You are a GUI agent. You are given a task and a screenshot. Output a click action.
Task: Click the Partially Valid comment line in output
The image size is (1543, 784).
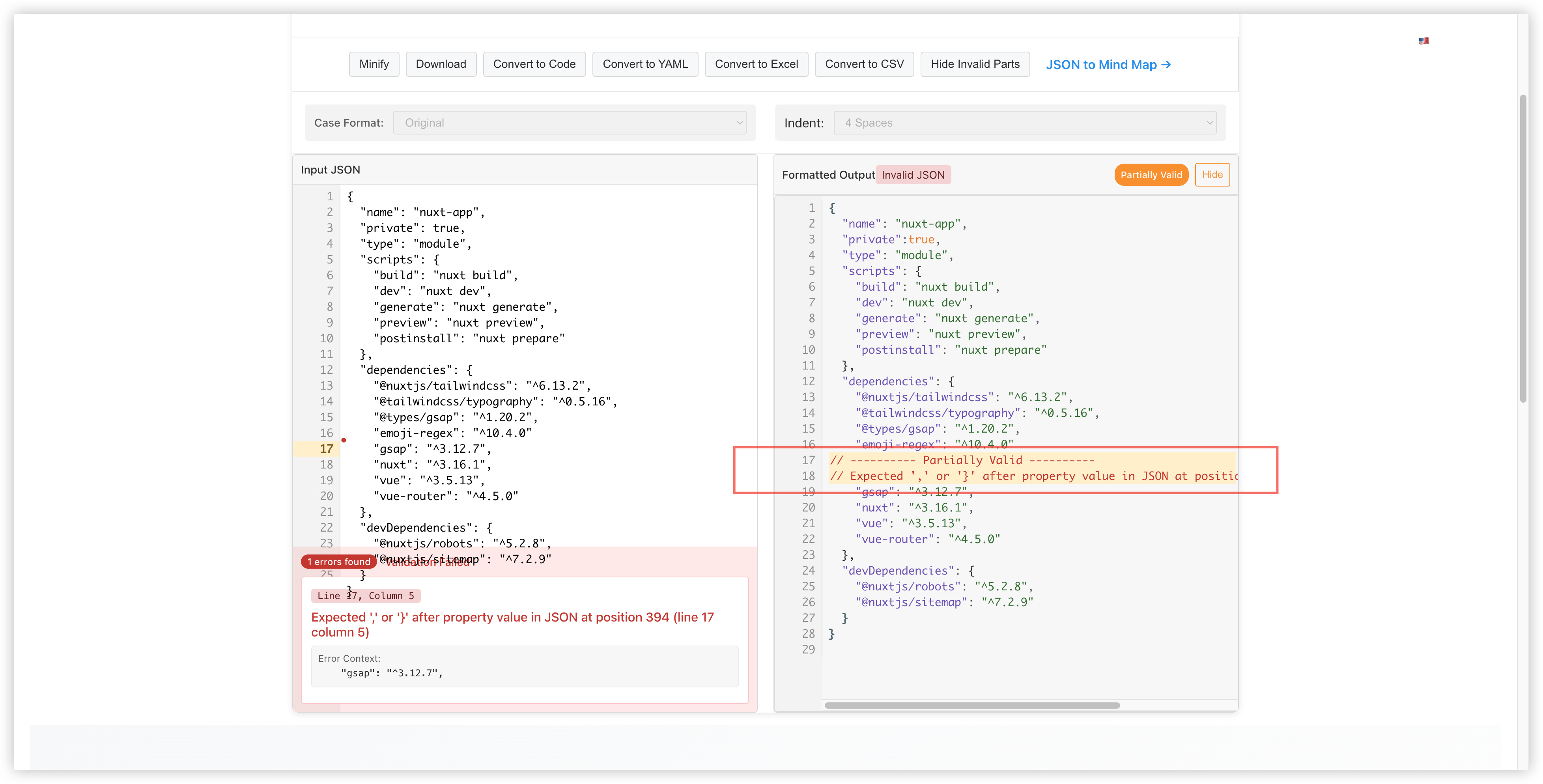click(962, 460)
